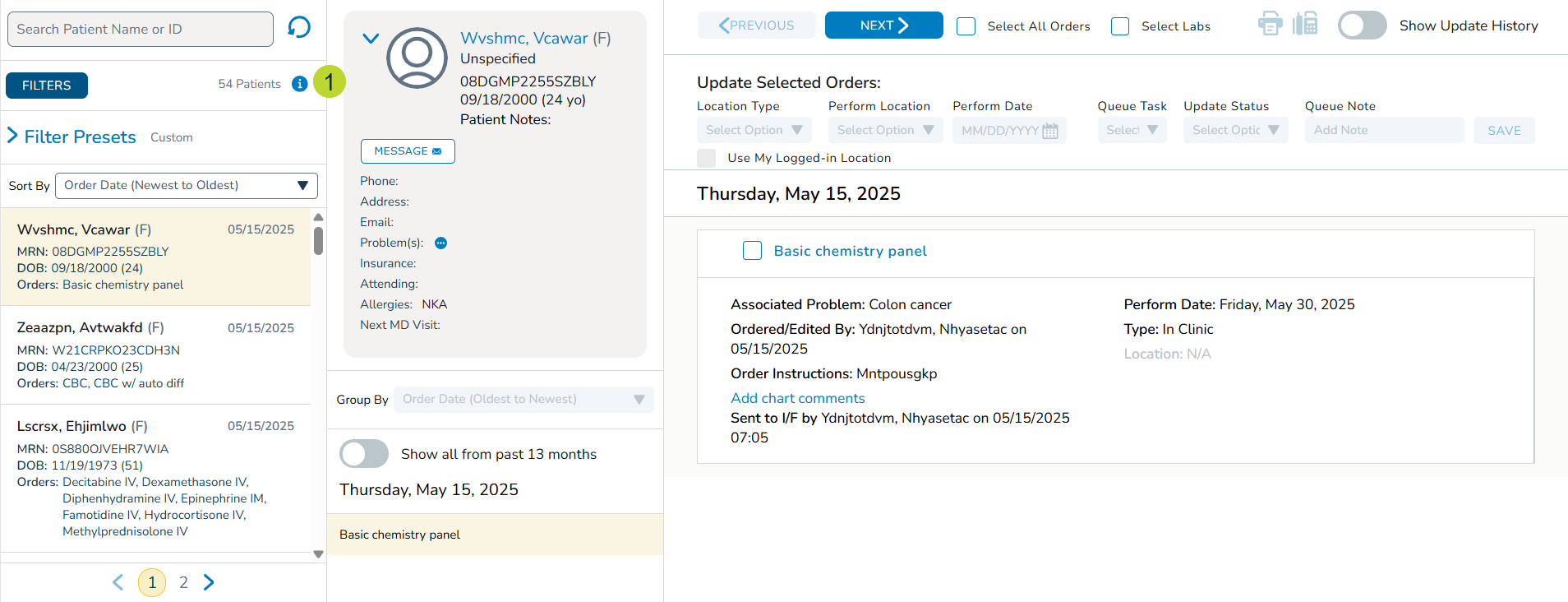
Task: Go to next patient list page arrow
Action: [x=209, y=582]
